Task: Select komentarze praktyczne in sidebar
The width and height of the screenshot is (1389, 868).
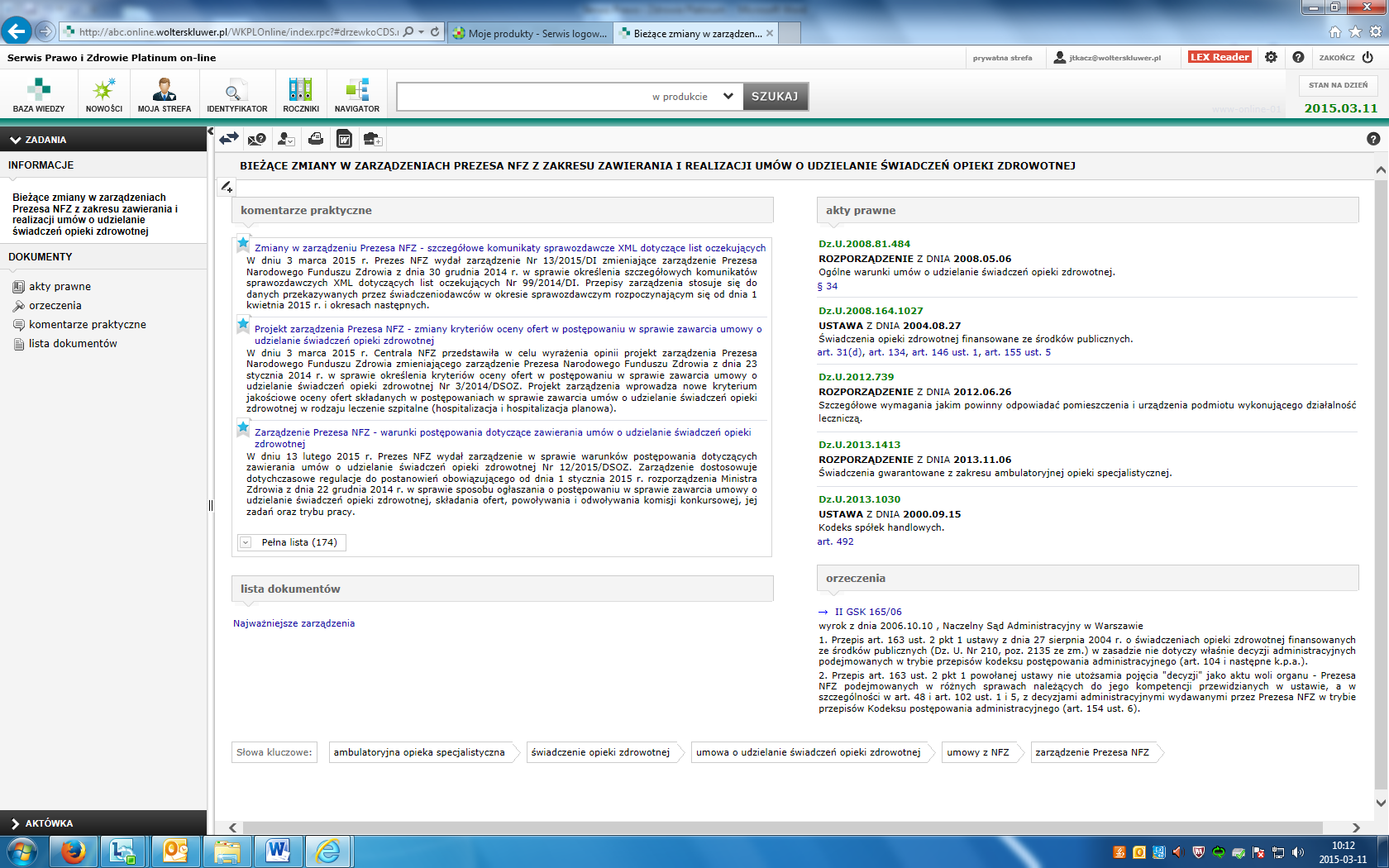Action: pos(88,325)
